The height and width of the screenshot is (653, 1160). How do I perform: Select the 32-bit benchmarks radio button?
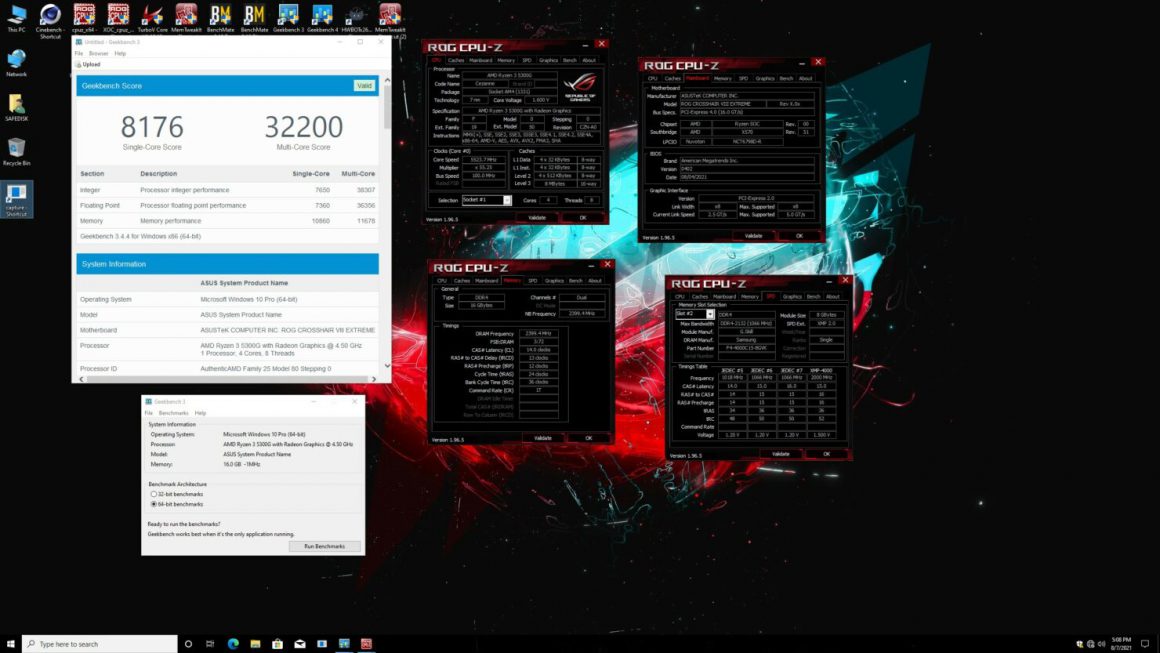click(152, 494)
